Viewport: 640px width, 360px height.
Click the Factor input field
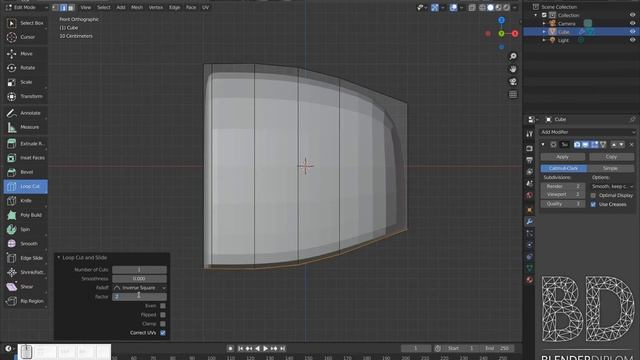click(139, 297)
